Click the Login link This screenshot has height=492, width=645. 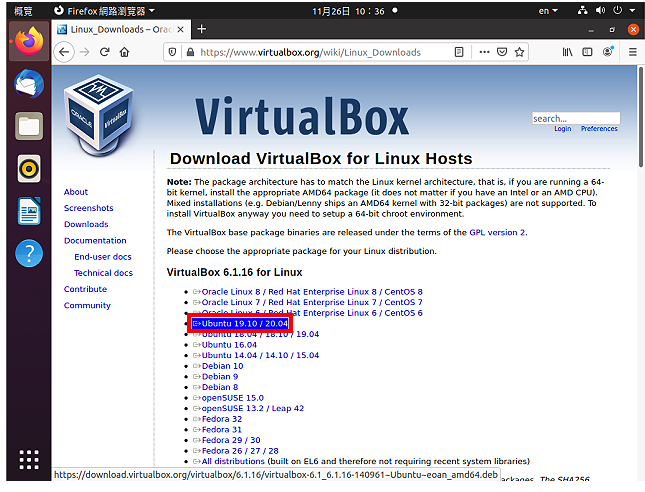562,129
